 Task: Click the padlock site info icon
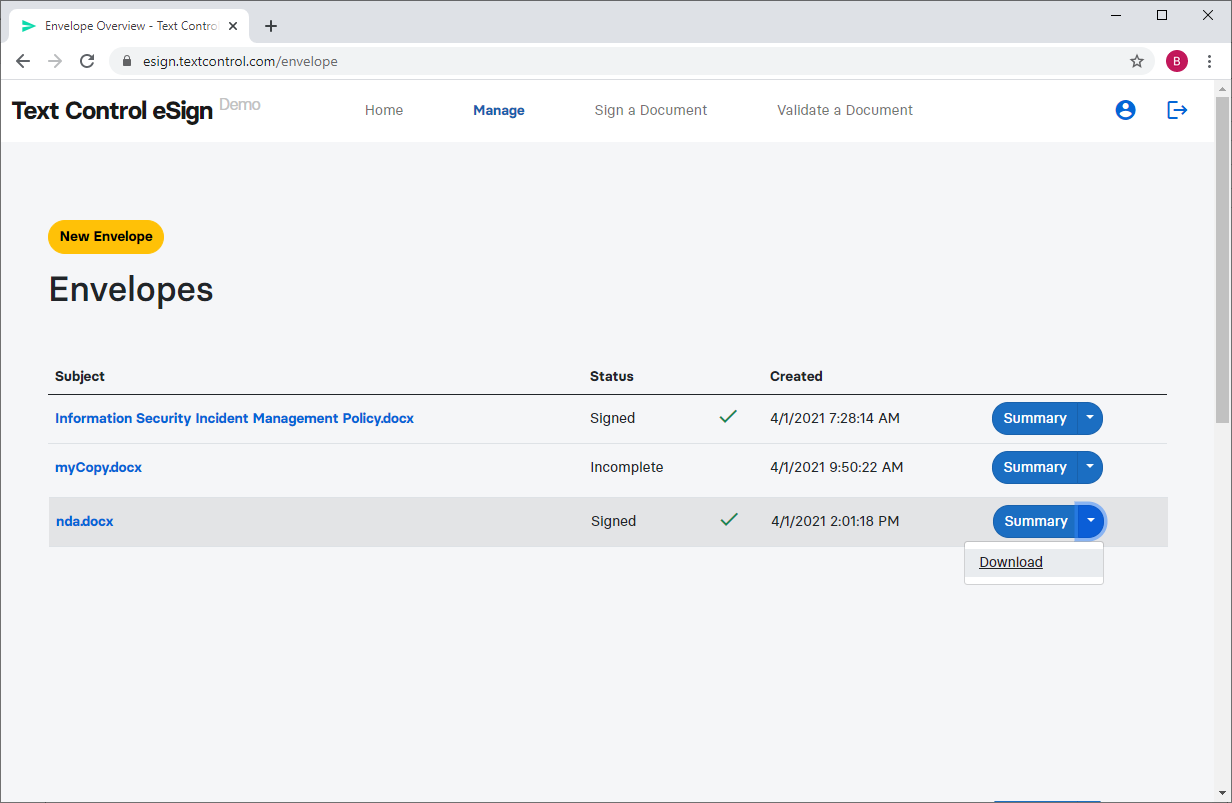(126, 61)
